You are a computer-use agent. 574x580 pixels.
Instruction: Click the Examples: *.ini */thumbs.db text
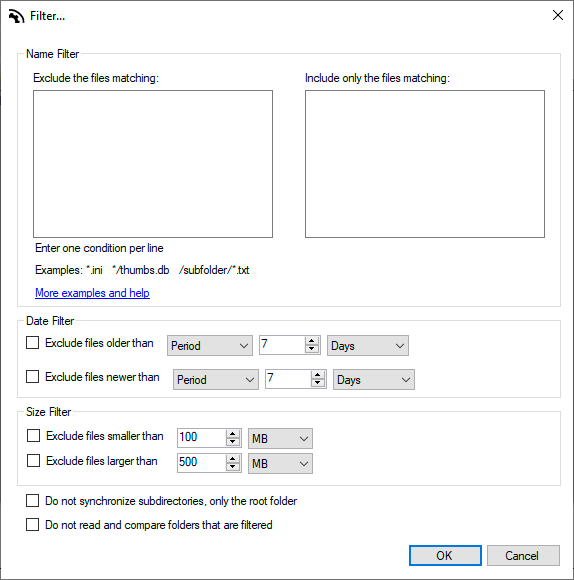(x=142, y=270)
